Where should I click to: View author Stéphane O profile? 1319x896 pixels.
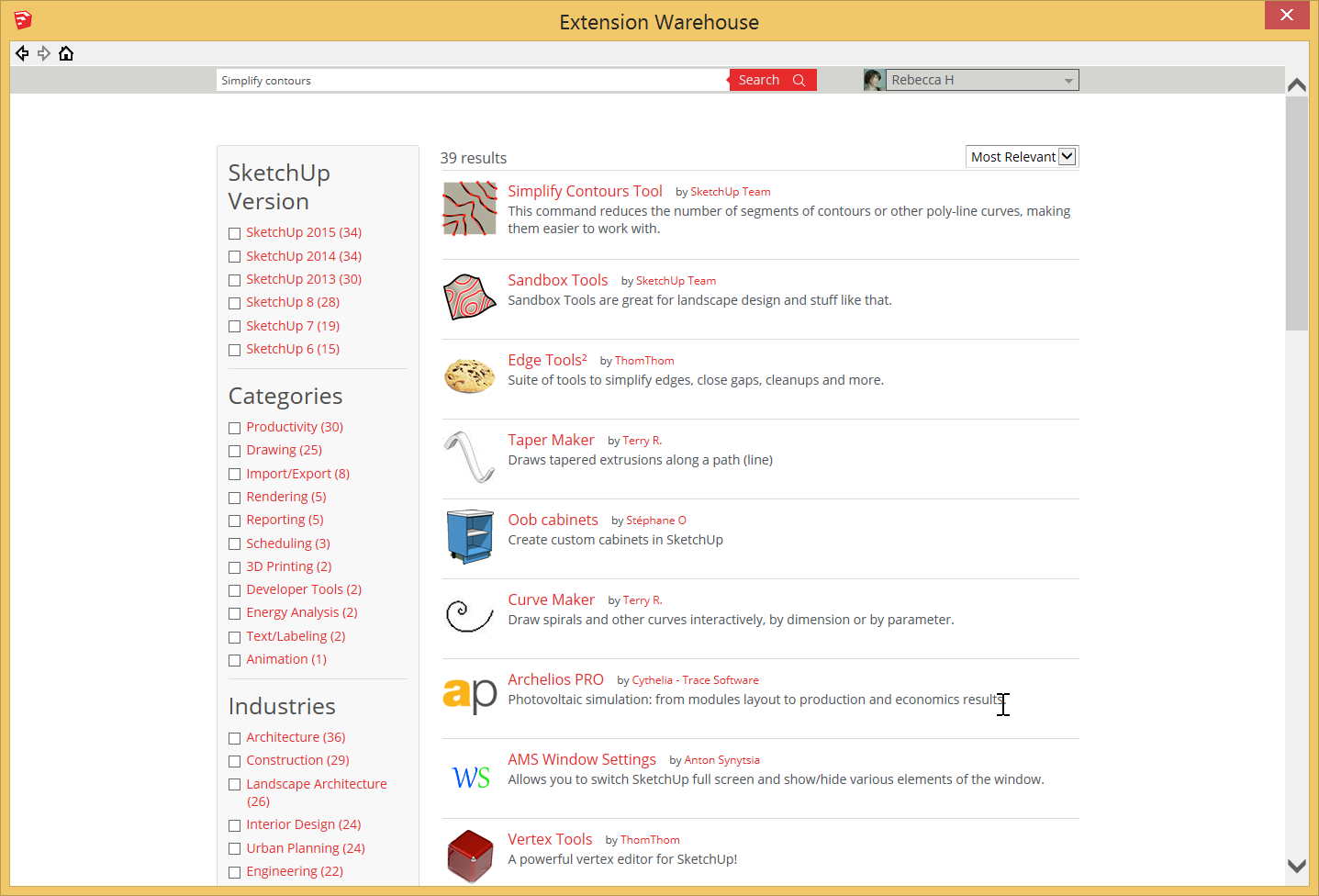tap(655, 521)
